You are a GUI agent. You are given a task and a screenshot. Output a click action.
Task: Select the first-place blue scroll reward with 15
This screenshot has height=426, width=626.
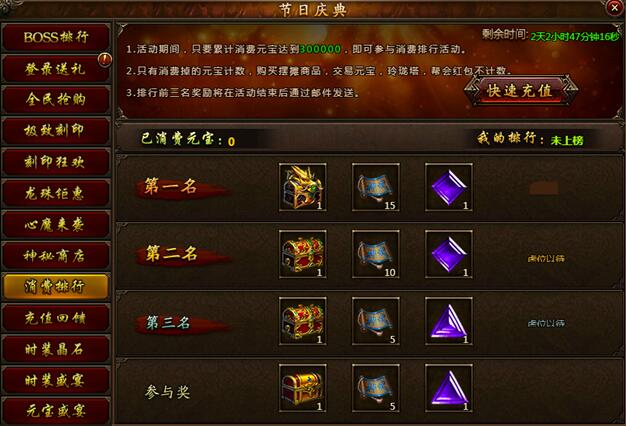click(x=376, y=187)
